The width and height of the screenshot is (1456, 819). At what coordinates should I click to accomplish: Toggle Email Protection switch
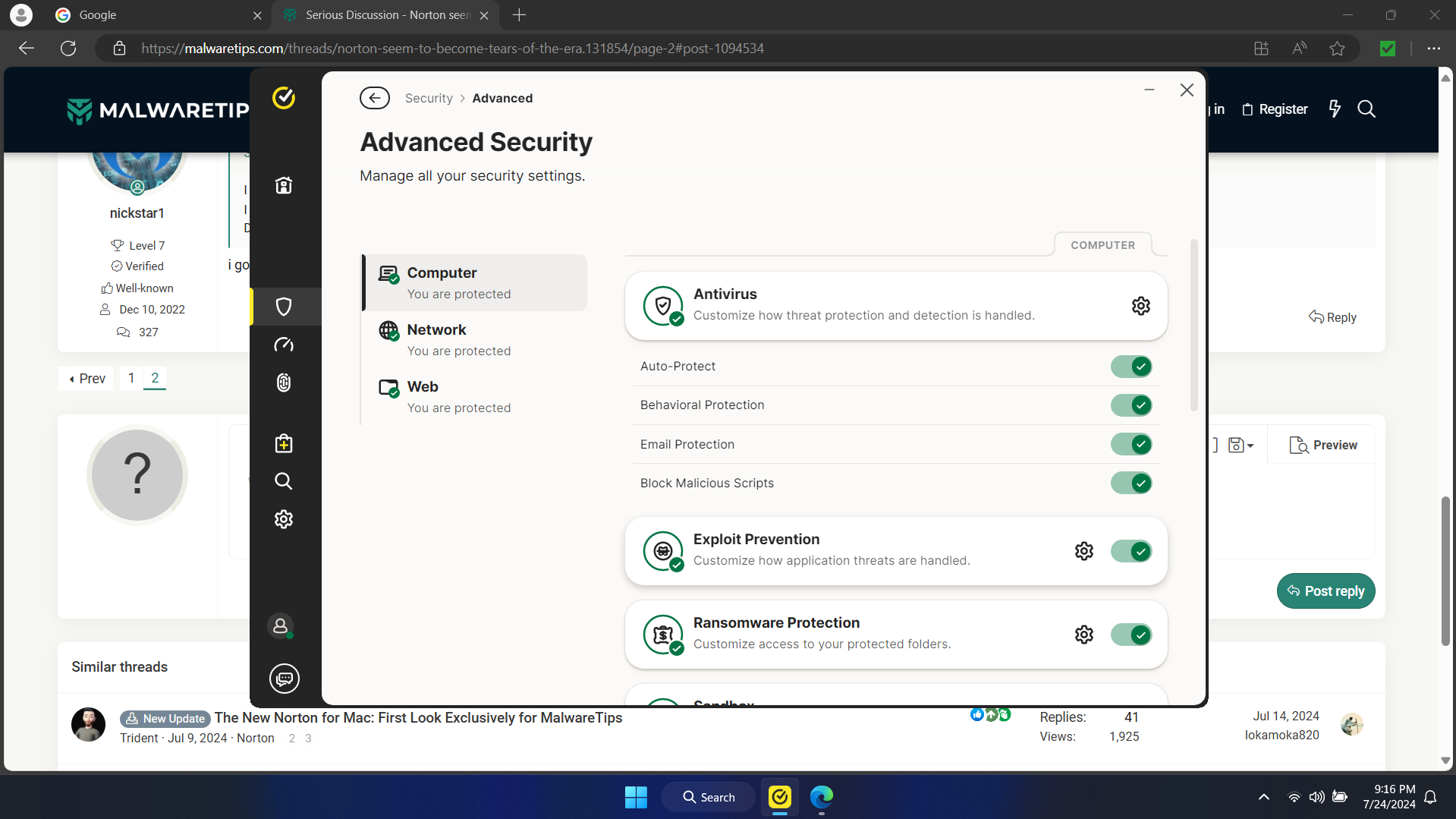pyautogui.click(x=1131, y=444)
